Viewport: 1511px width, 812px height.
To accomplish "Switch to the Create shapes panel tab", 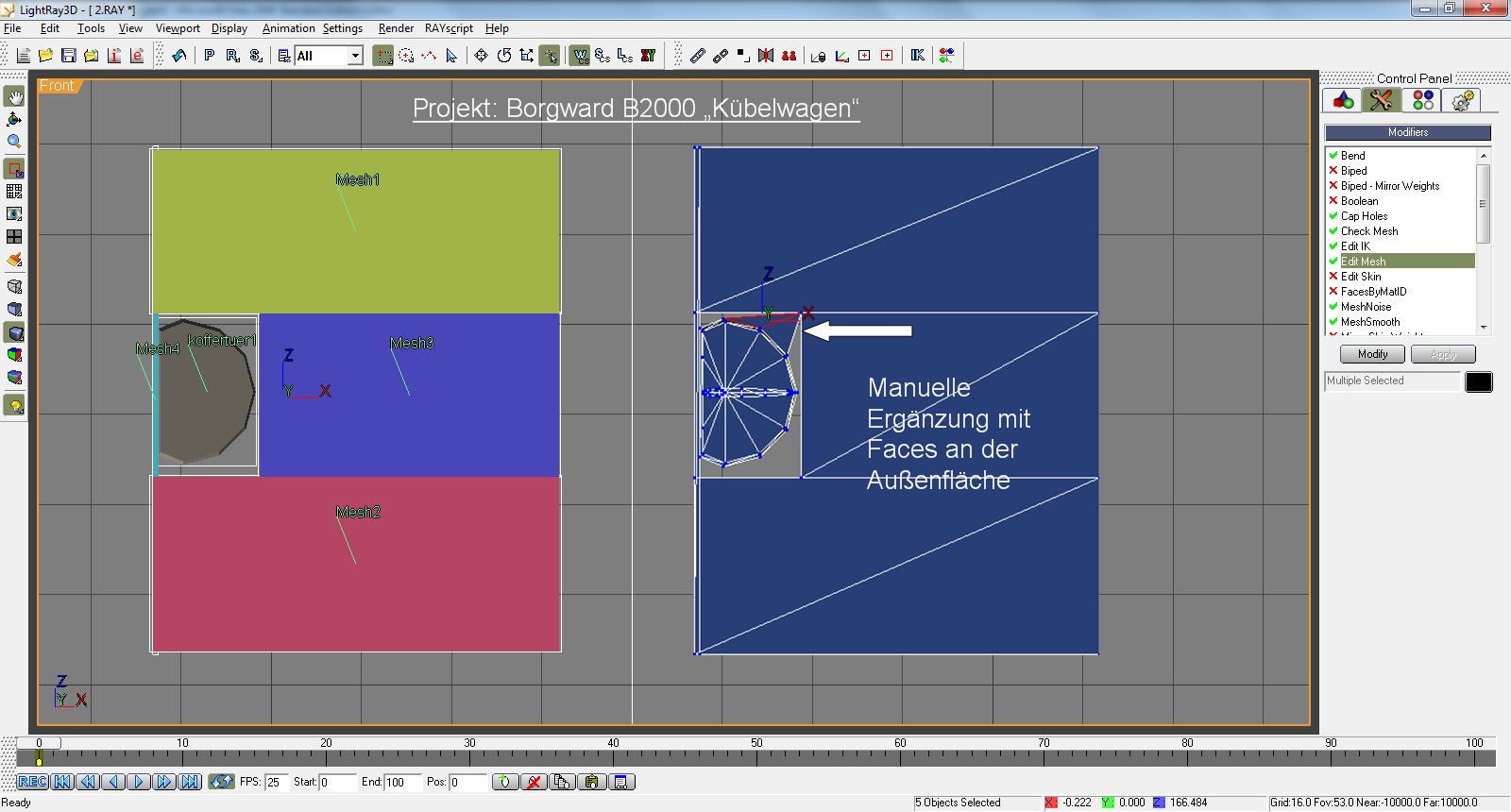I will click(1343, 100).
